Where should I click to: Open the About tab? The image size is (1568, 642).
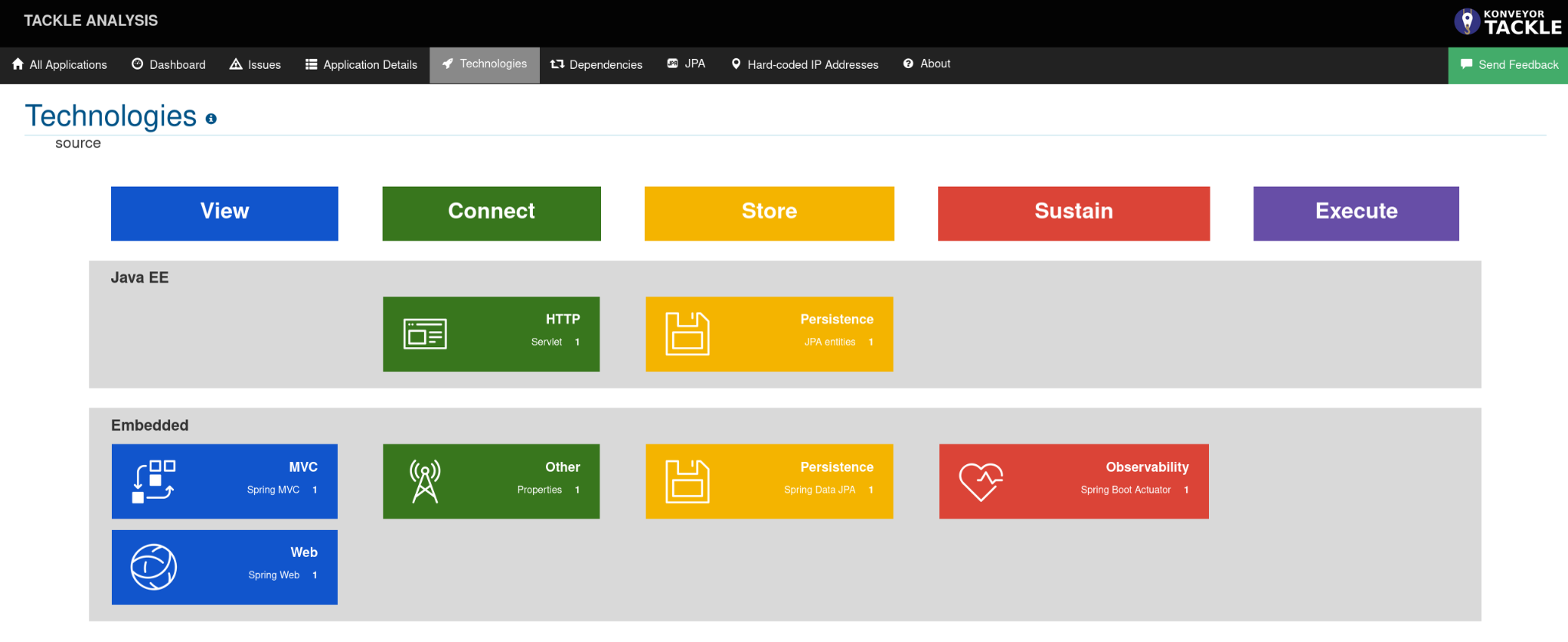coord(926,65)
